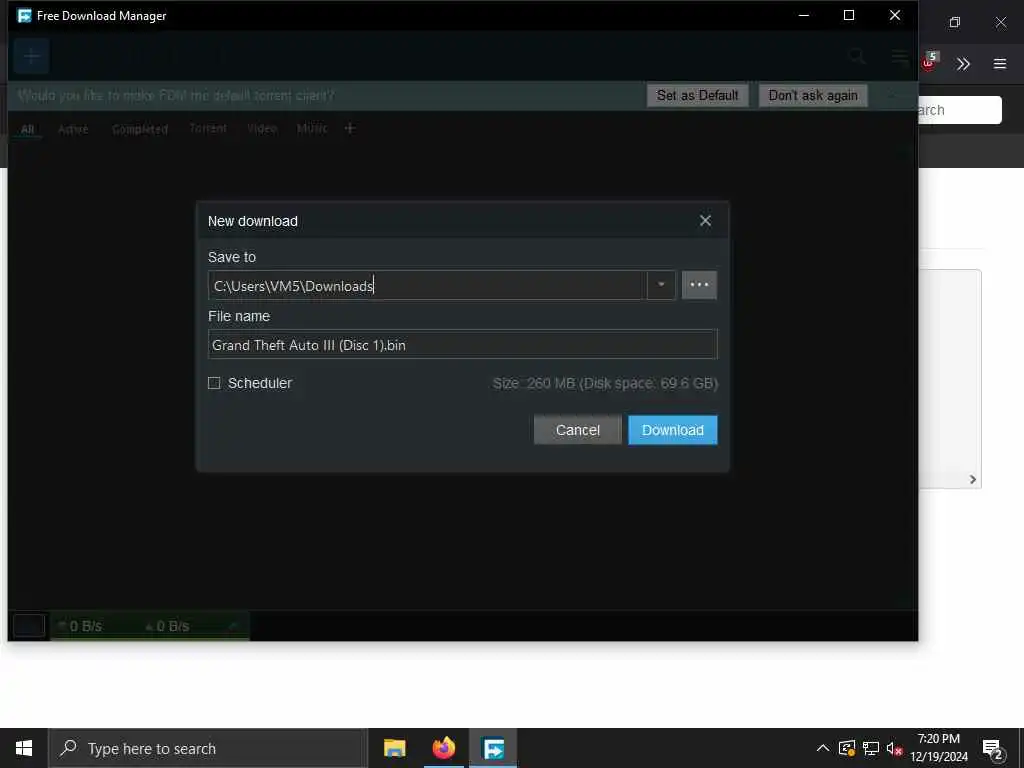Click the download speed 0 B/s indicator
The image size is (1024, 768).
[x=80, y=626]
